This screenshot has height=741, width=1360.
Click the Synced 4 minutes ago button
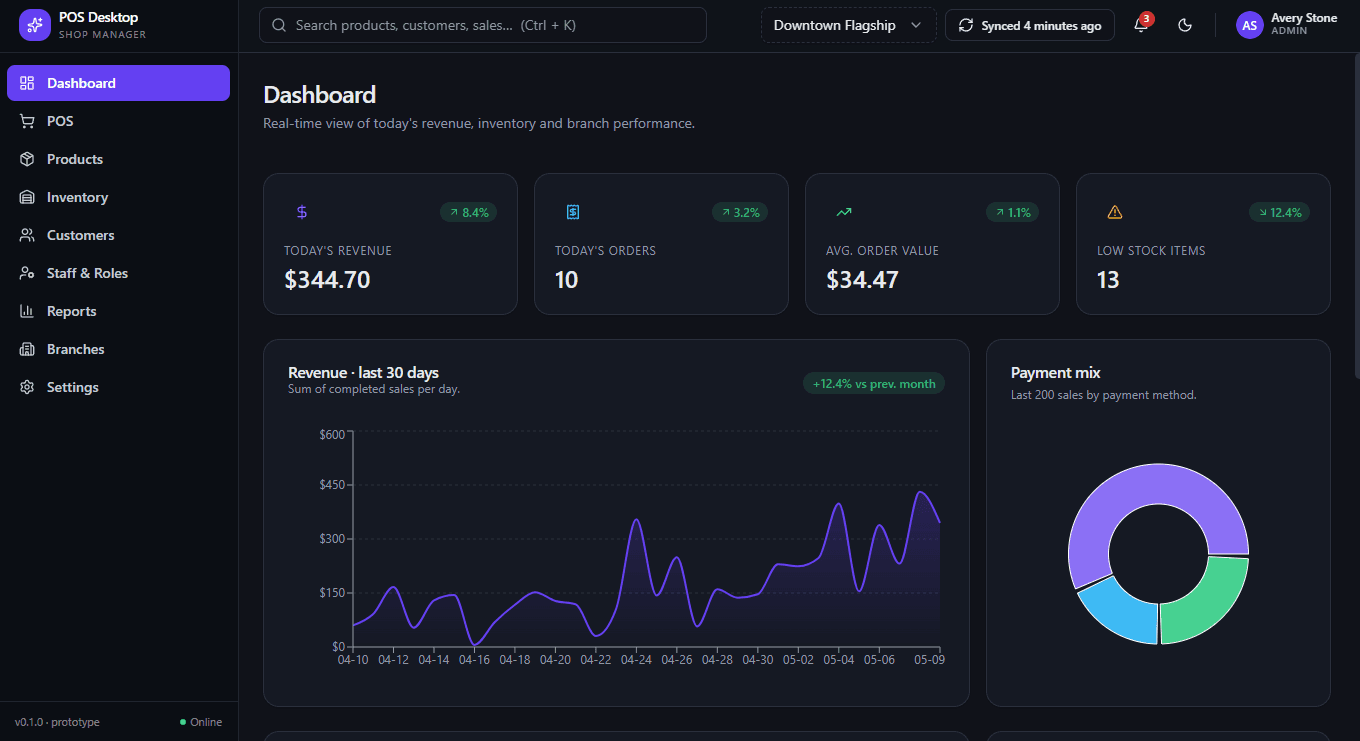(1030, 25)
